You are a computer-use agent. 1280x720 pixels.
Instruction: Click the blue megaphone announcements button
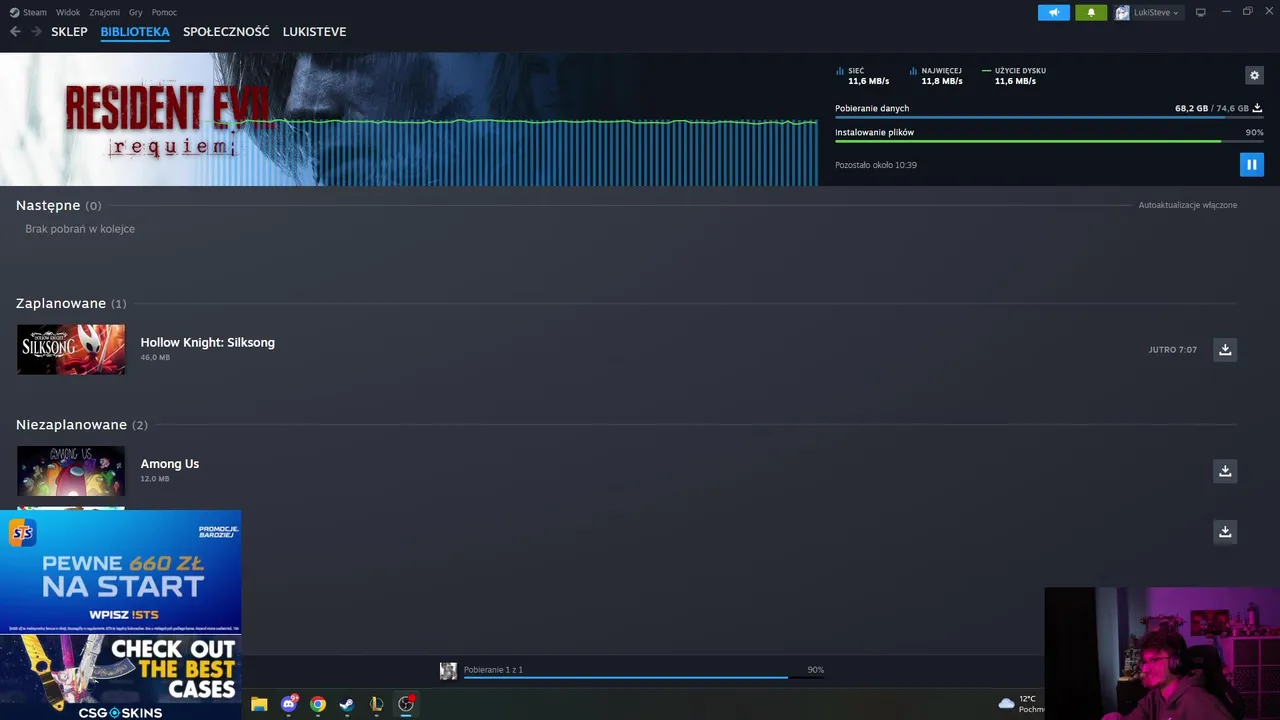[x=1054, y=12]
